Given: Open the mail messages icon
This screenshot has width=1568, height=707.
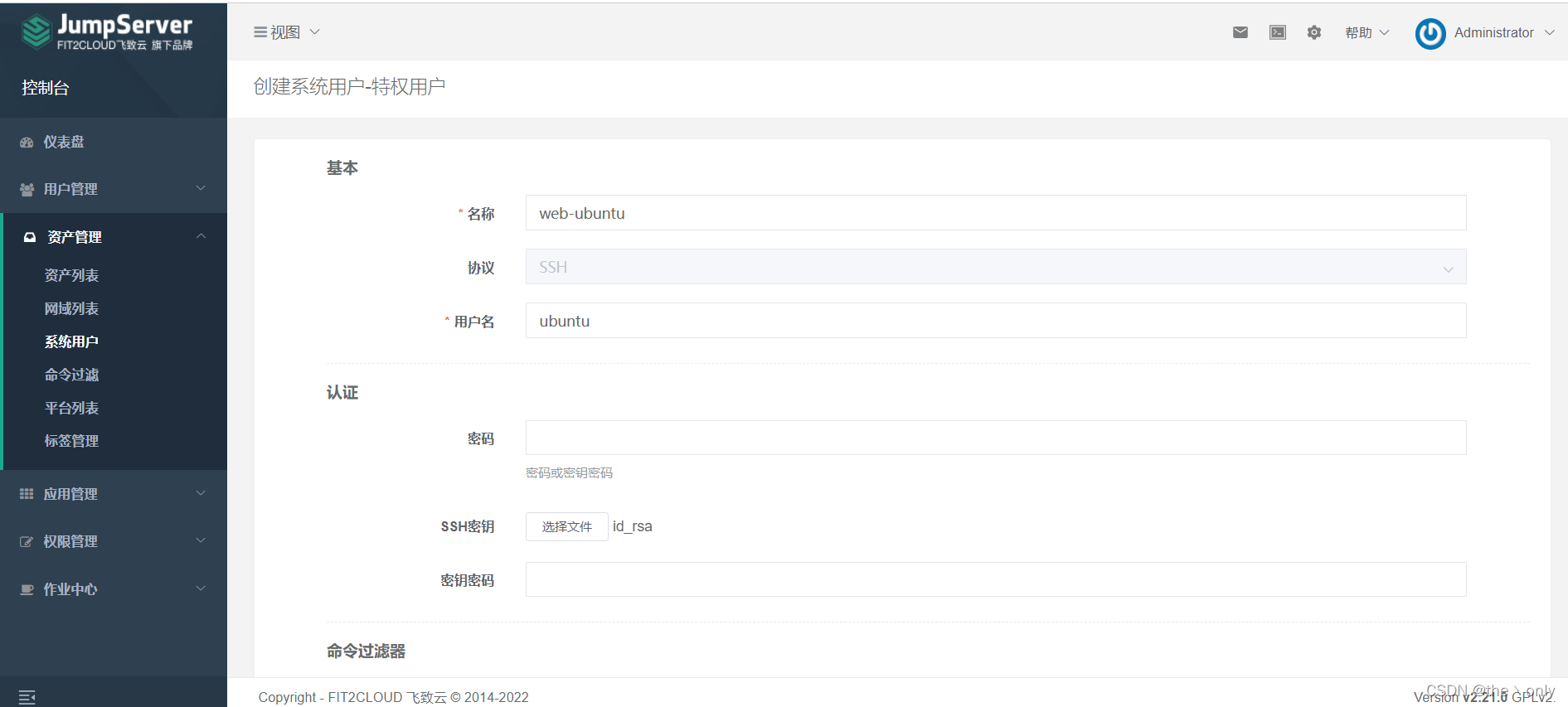Looking at the screenshot, I should tap(1240, 32).
